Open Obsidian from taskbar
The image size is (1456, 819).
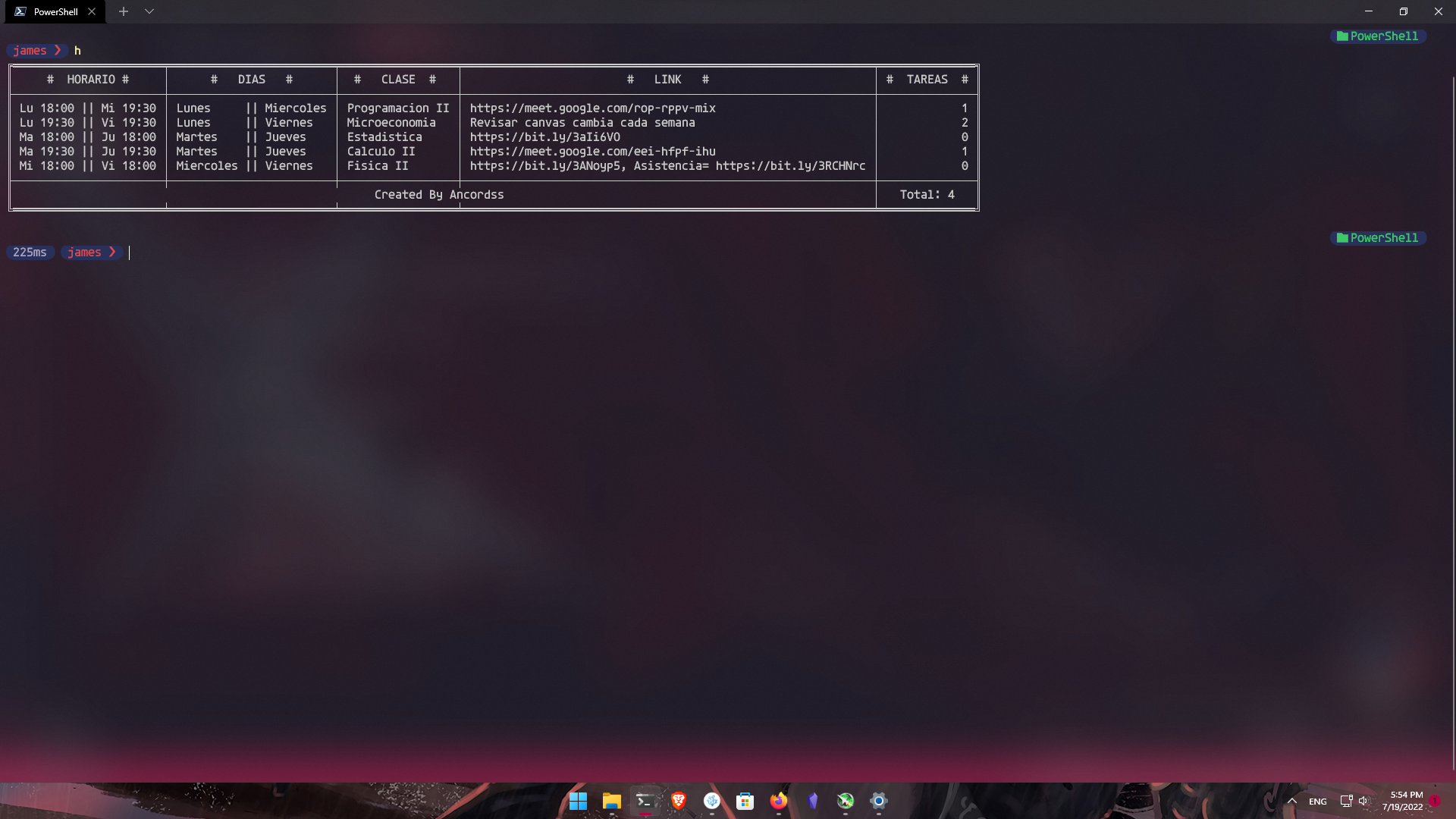[x=812, y=801]
